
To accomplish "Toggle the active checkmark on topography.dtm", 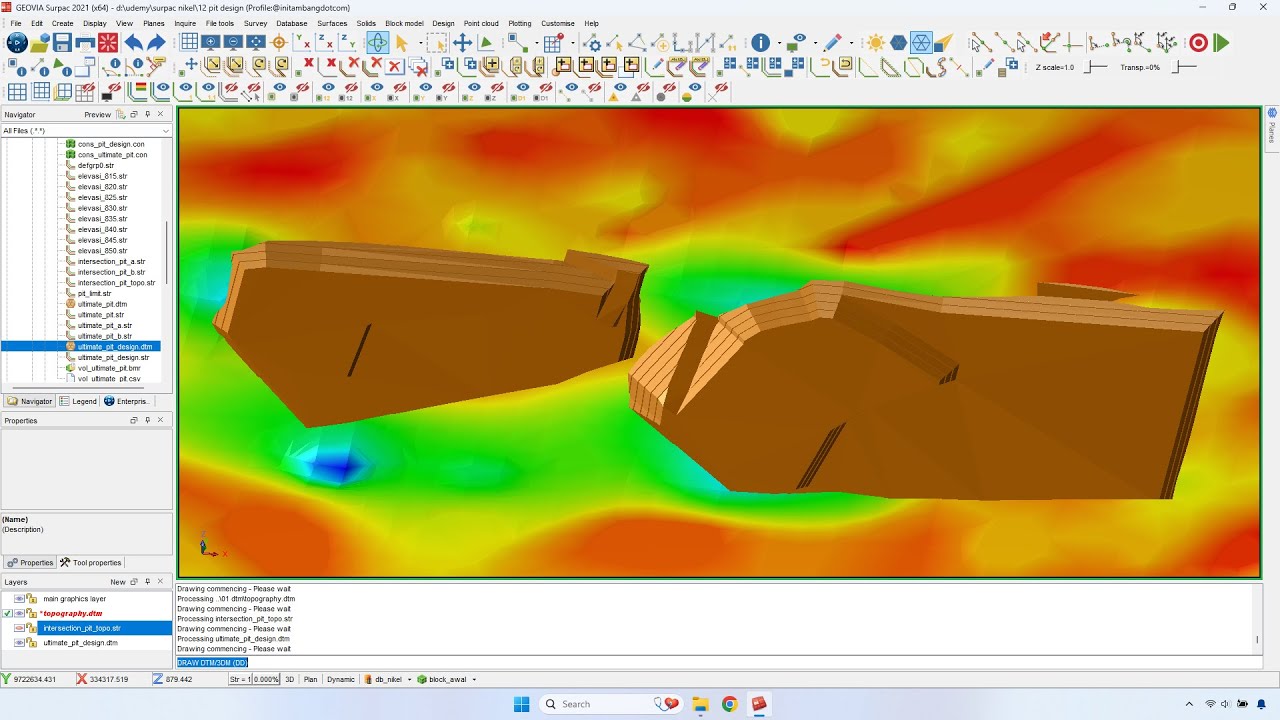I will tap(7, 613).
